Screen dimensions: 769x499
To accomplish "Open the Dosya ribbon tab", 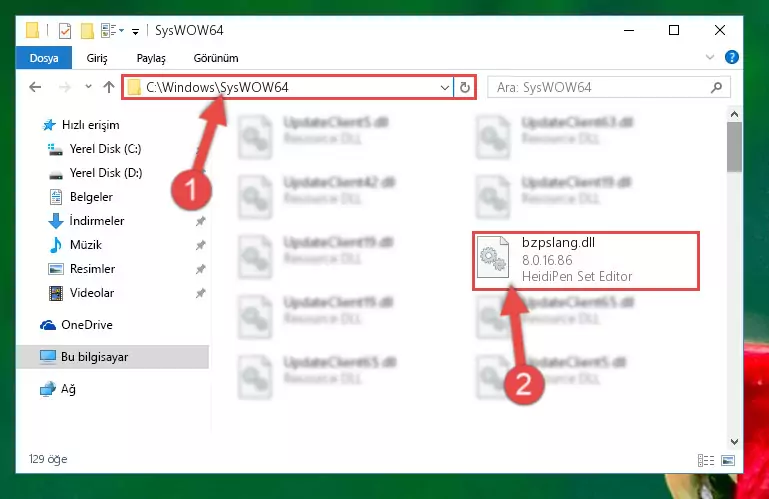I will tap(44, 58).
